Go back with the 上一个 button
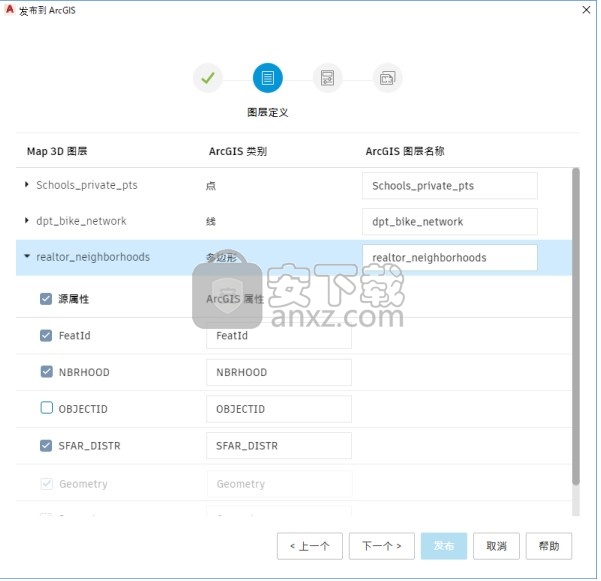The image size is (601, 581). click(x=310, y=546)
